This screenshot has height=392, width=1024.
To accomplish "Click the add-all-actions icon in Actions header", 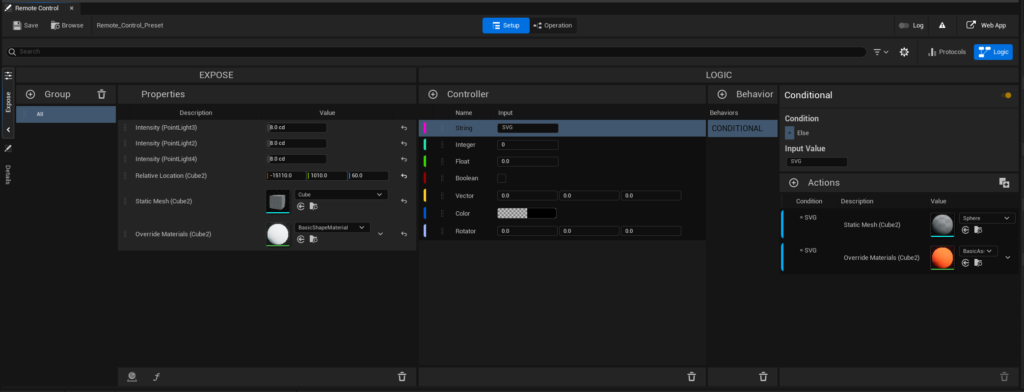I will tap(1004, 183).
